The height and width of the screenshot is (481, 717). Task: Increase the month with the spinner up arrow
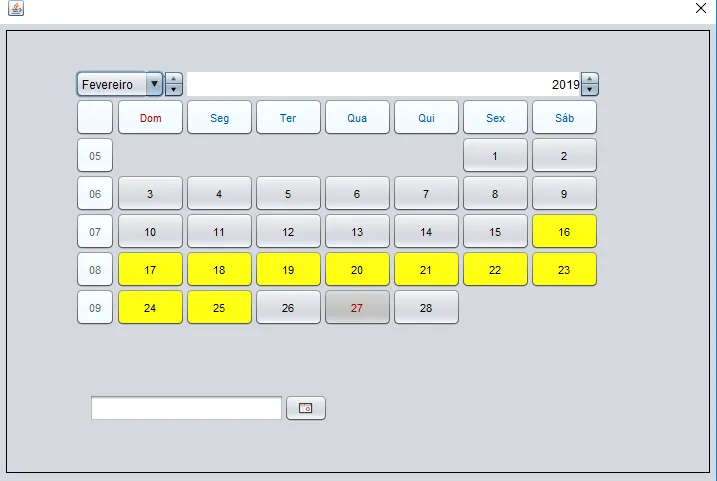(x=173, y=79)
